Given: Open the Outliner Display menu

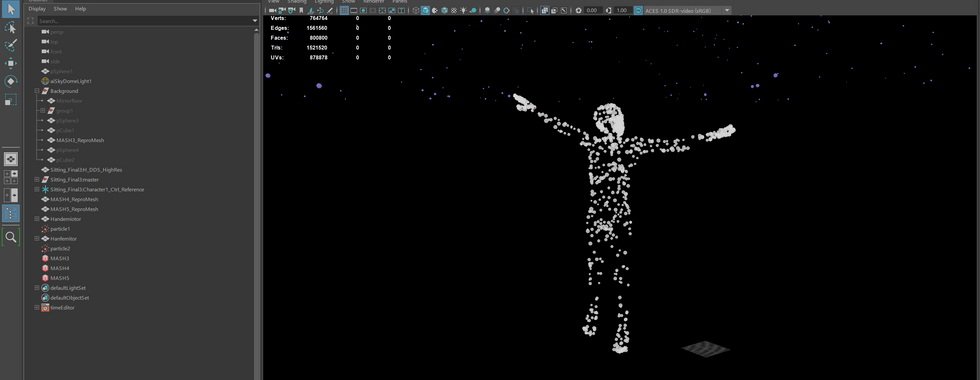Looking at the screenshot, I should 37,9.
